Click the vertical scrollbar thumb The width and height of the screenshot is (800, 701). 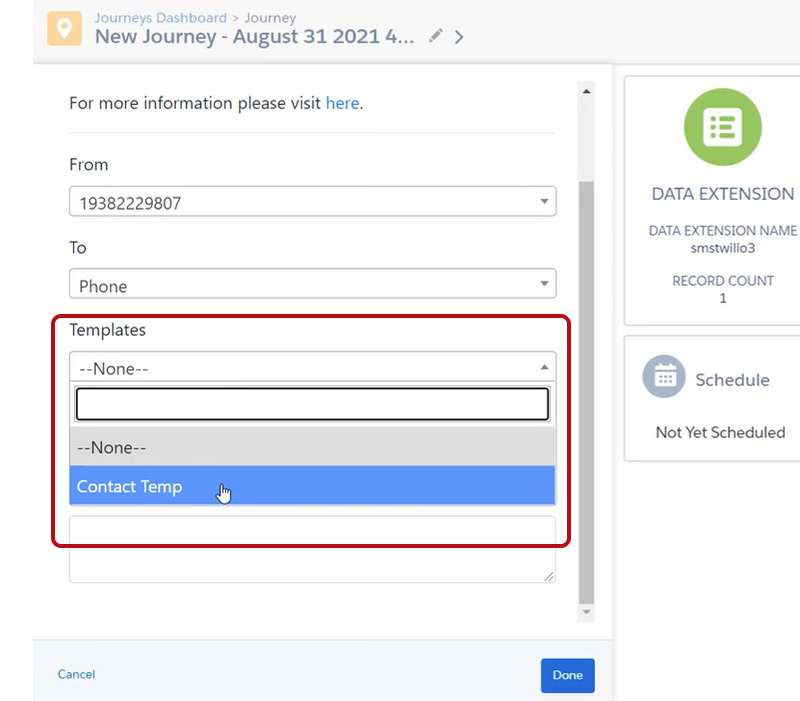point(586,390)
